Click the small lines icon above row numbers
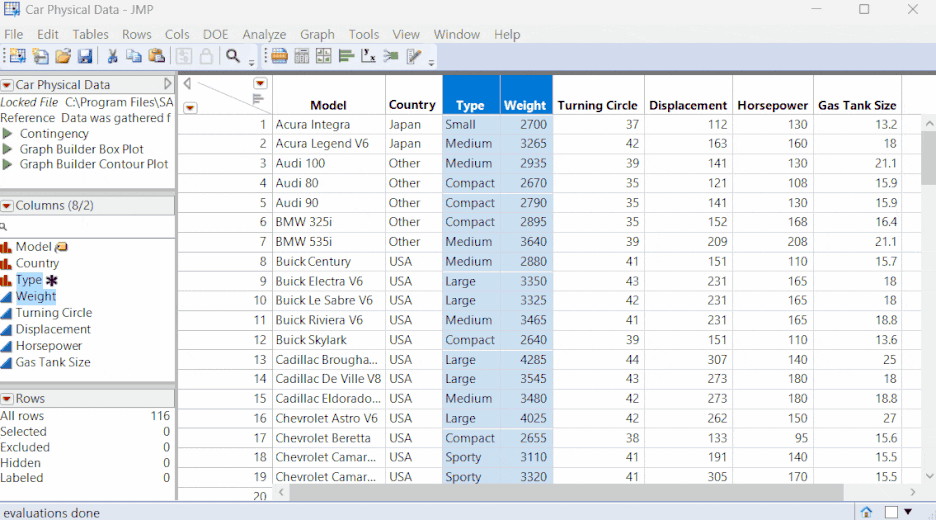 [x=258, y=99]
